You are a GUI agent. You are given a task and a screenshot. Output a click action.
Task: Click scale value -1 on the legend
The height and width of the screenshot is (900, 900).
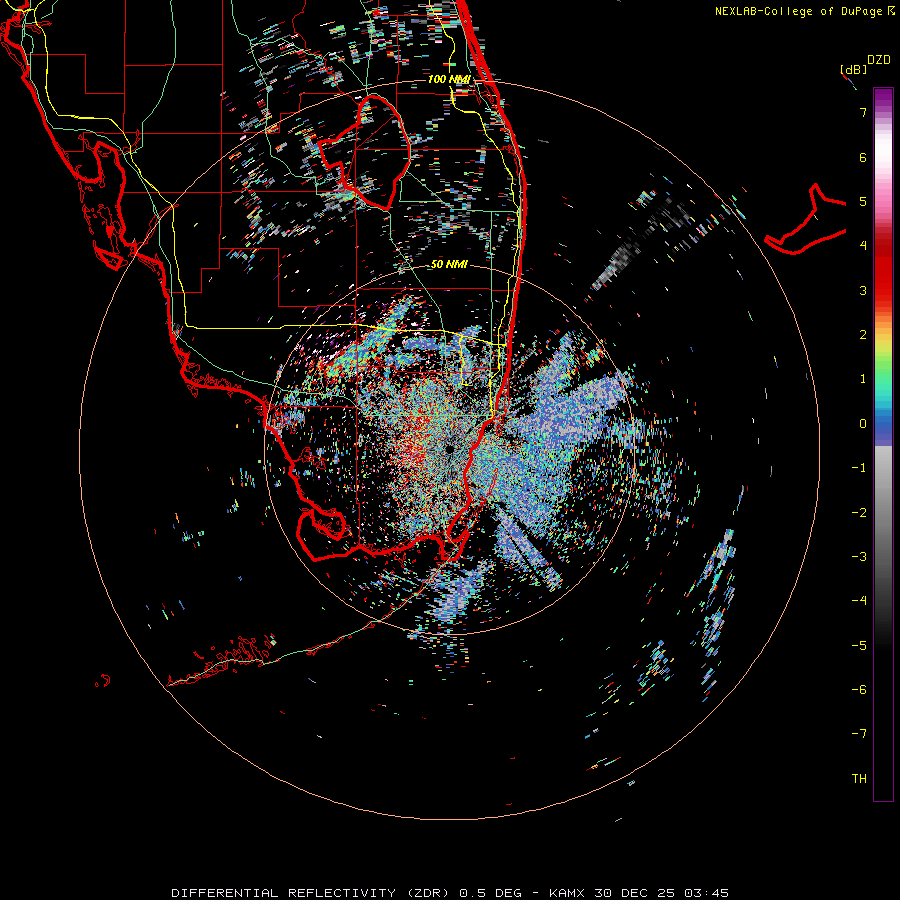859,468
